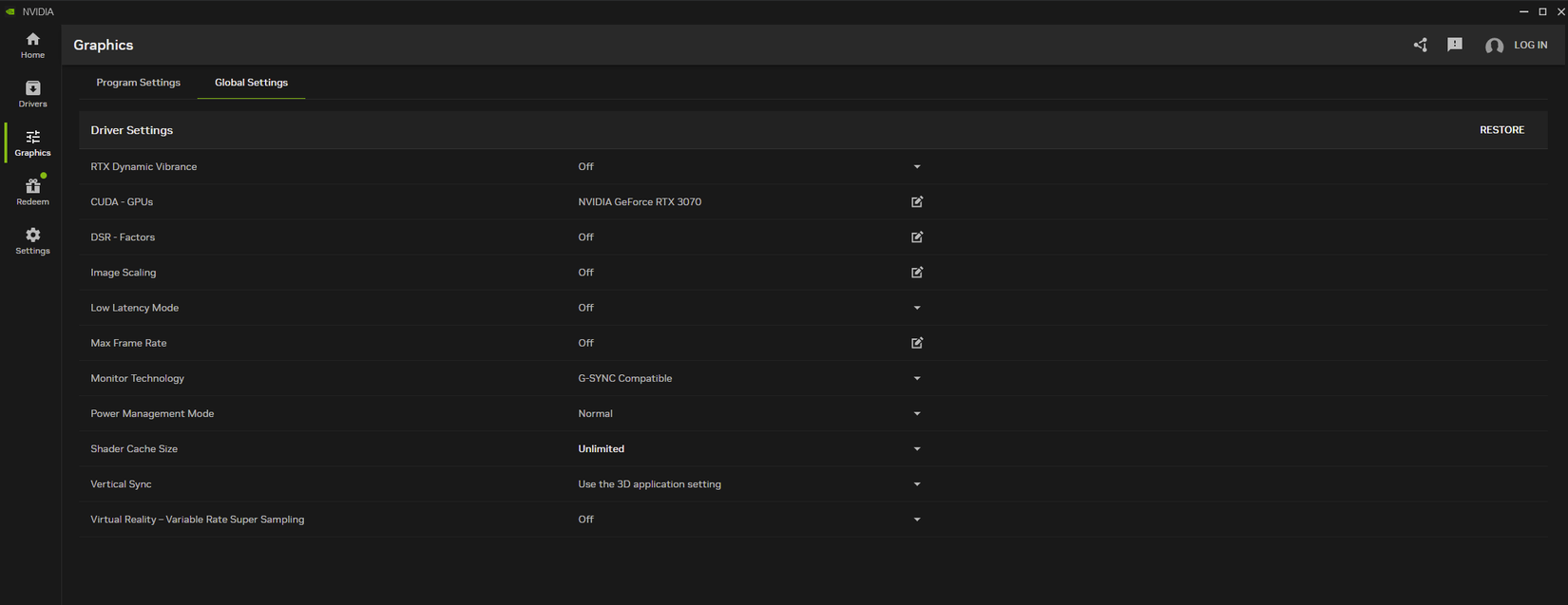This screenshot has height=605, width=1568.
Task: Edit the Image Scaling setting
Action: pyautogui.click(x=916, y=273)
